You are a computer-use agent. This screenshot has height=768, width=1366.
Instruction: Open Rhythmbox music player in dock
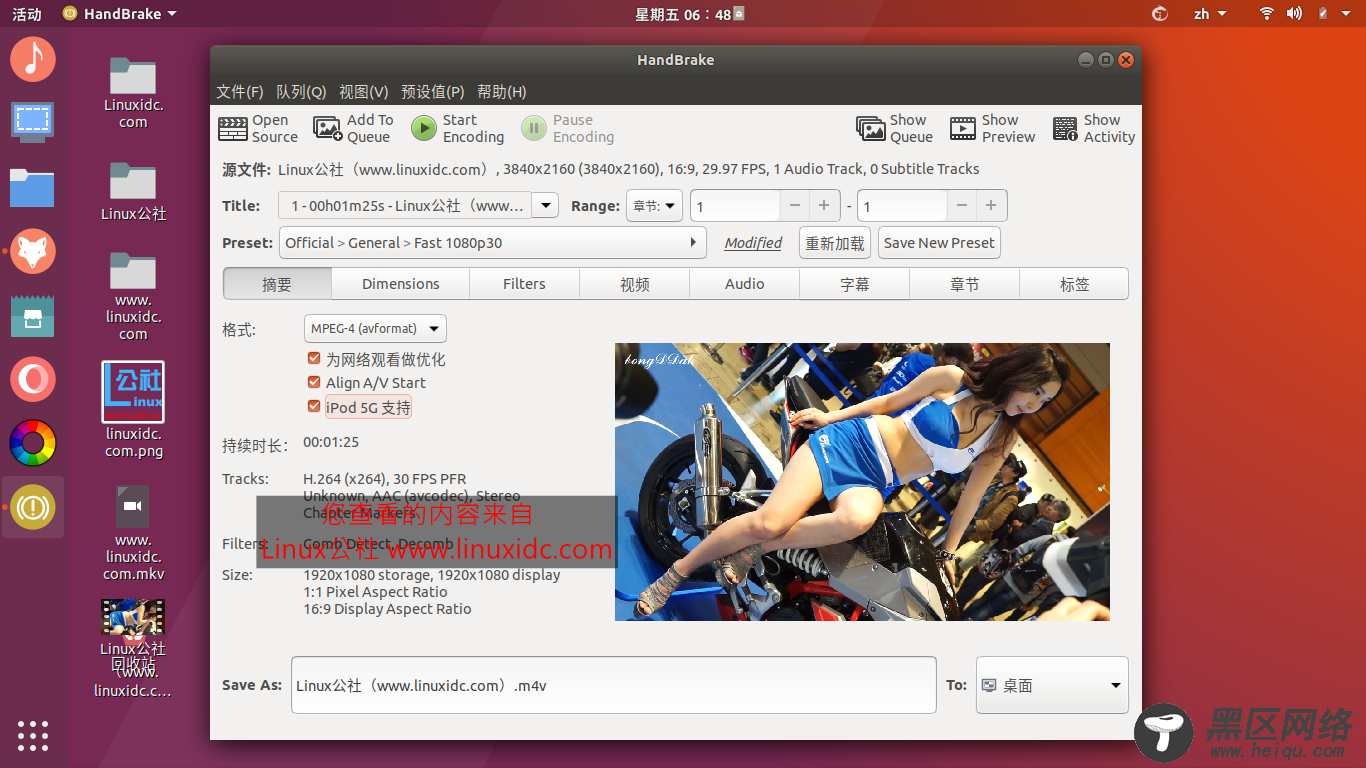[33, 59]
